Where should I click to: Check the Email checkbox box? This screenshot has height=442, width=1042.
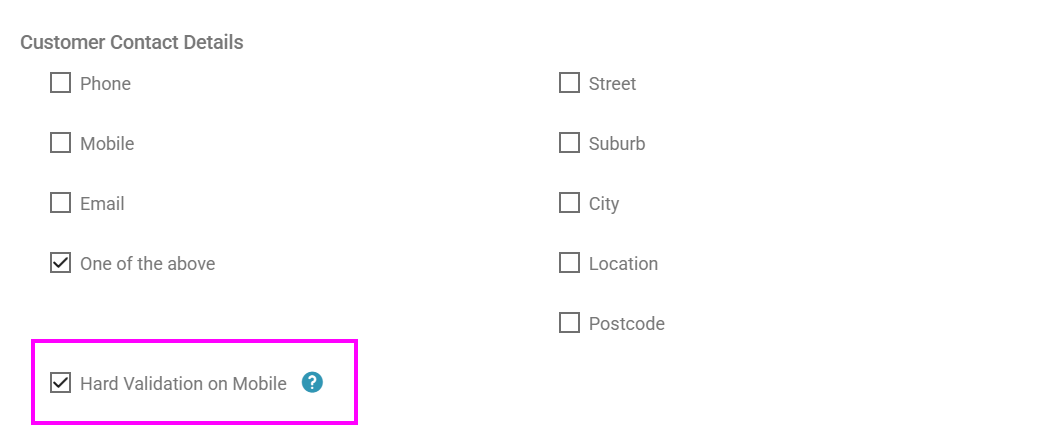(60, 203)
